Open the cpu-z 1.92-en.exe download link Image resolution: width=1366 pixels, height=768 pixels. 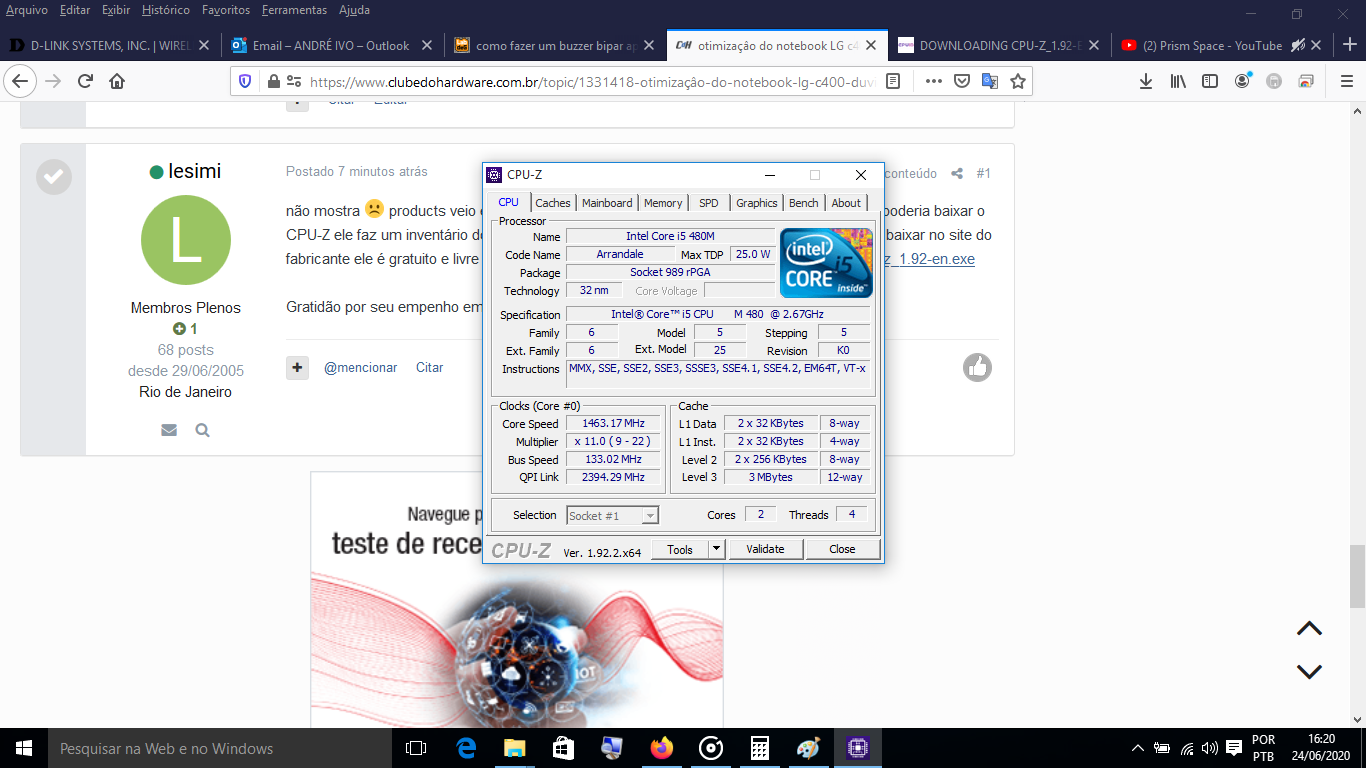(x=928, y=259)
